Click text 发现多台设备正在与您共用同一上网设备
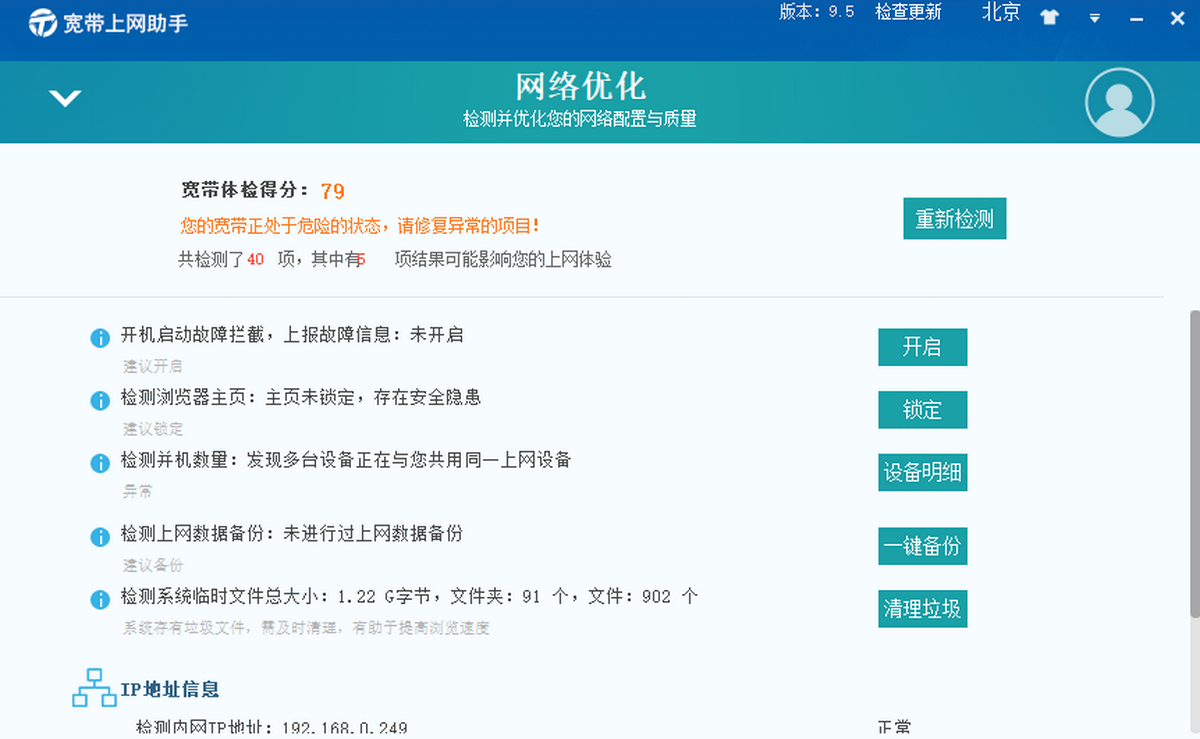The width and height of the screenshot is (1200, 739). pyautogui.click(x=409, y=460)
